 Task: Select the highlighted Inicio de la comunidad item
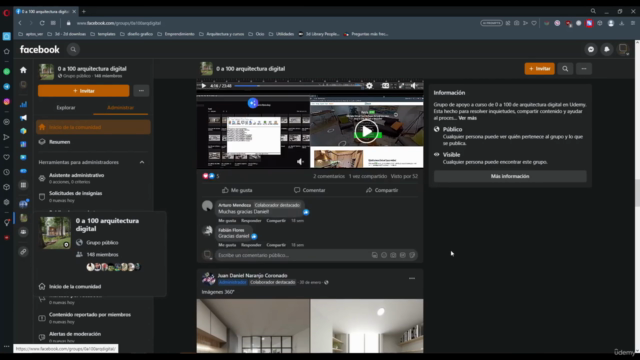tap(93, 127)
